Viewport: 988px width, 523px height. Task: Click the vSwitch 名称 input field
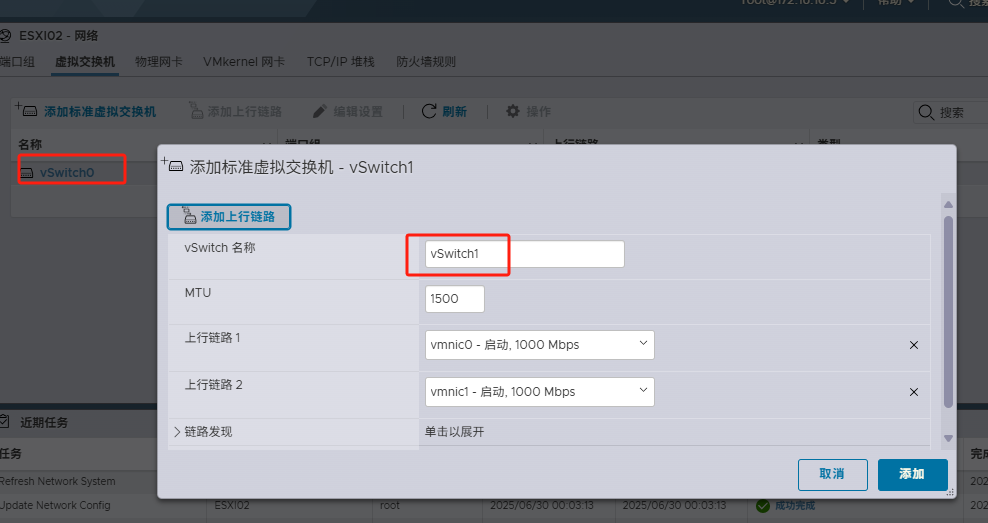524,254
